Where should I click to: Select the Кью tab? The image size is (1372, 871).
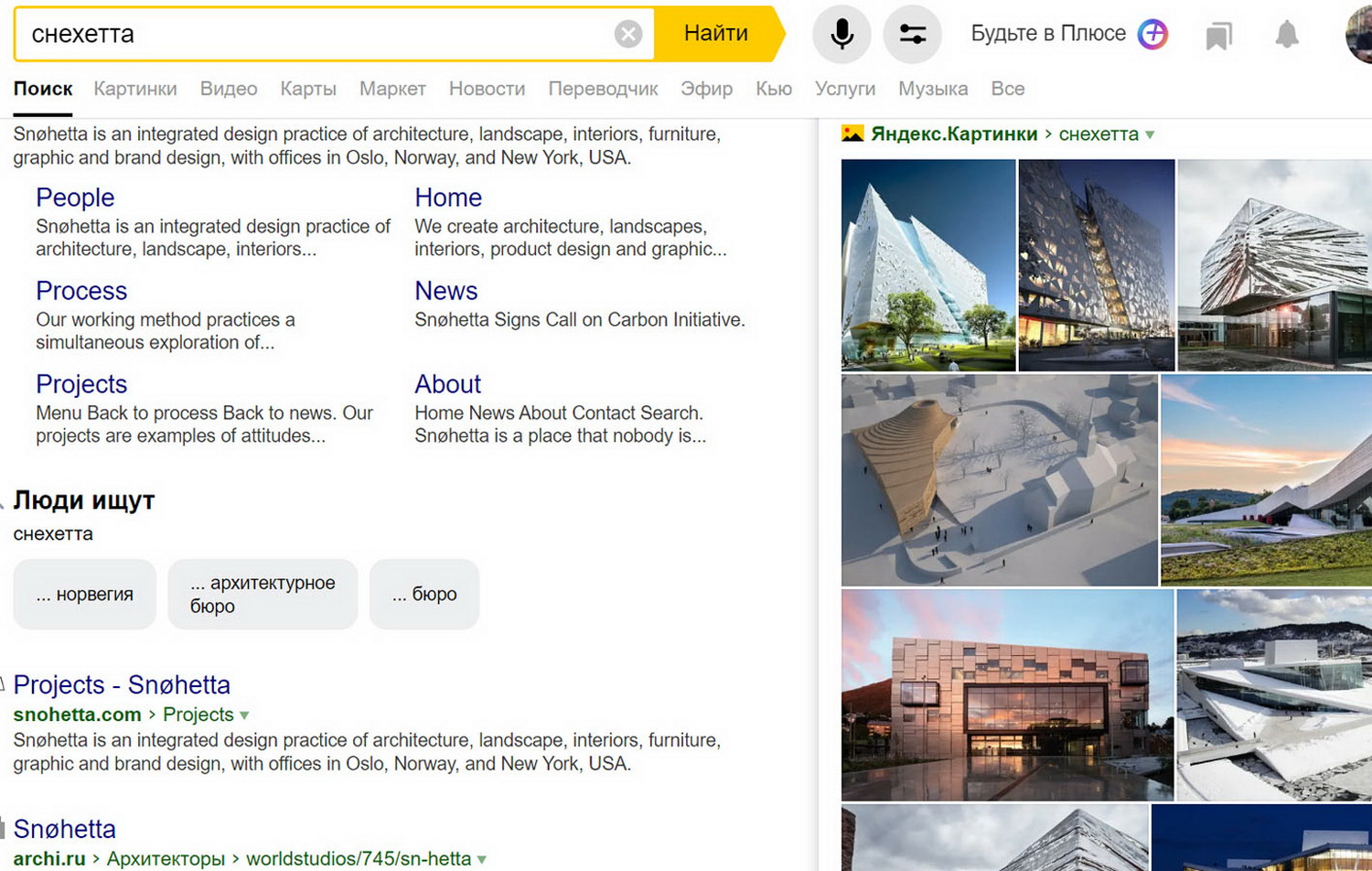[774, 89]
